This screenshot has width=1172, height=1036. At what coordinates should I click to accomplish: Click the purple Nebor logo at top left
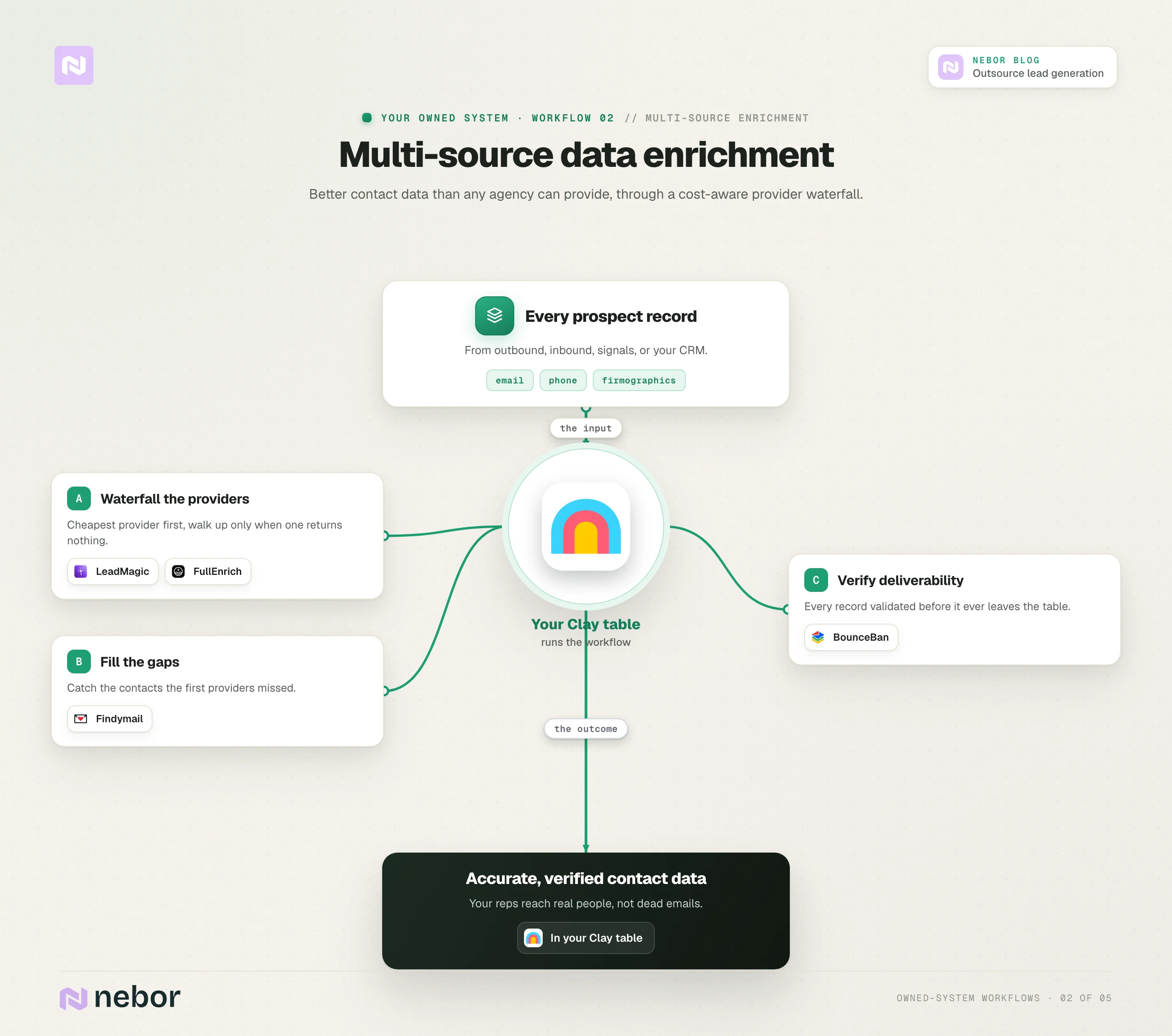pyautogui.click(x=73, y=65)
